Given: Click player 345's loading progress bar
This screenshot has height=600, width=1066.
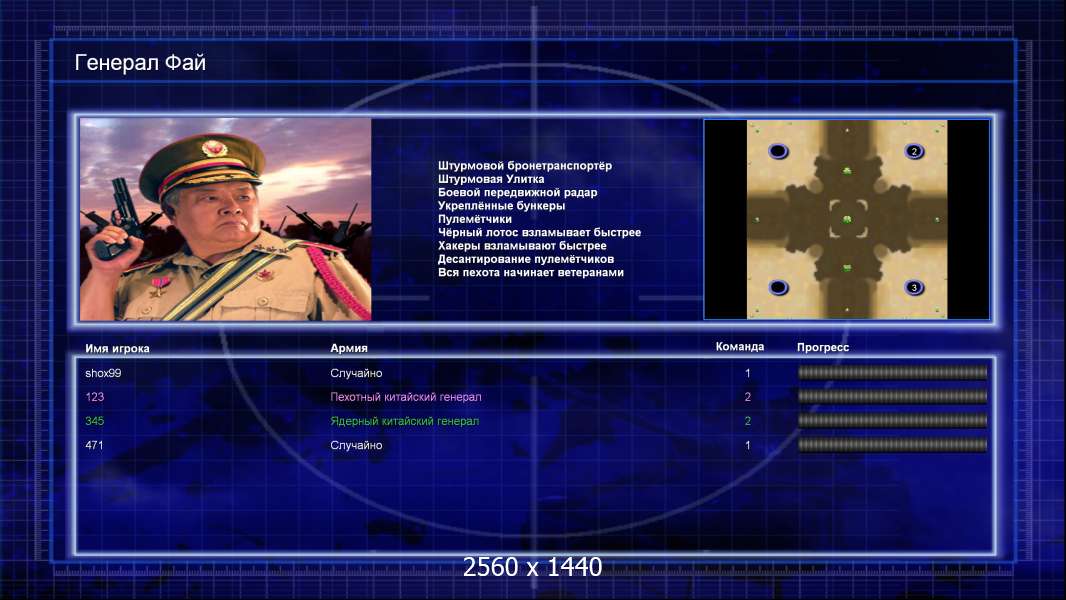Looking at the screenshot, I should click(893, 421).
